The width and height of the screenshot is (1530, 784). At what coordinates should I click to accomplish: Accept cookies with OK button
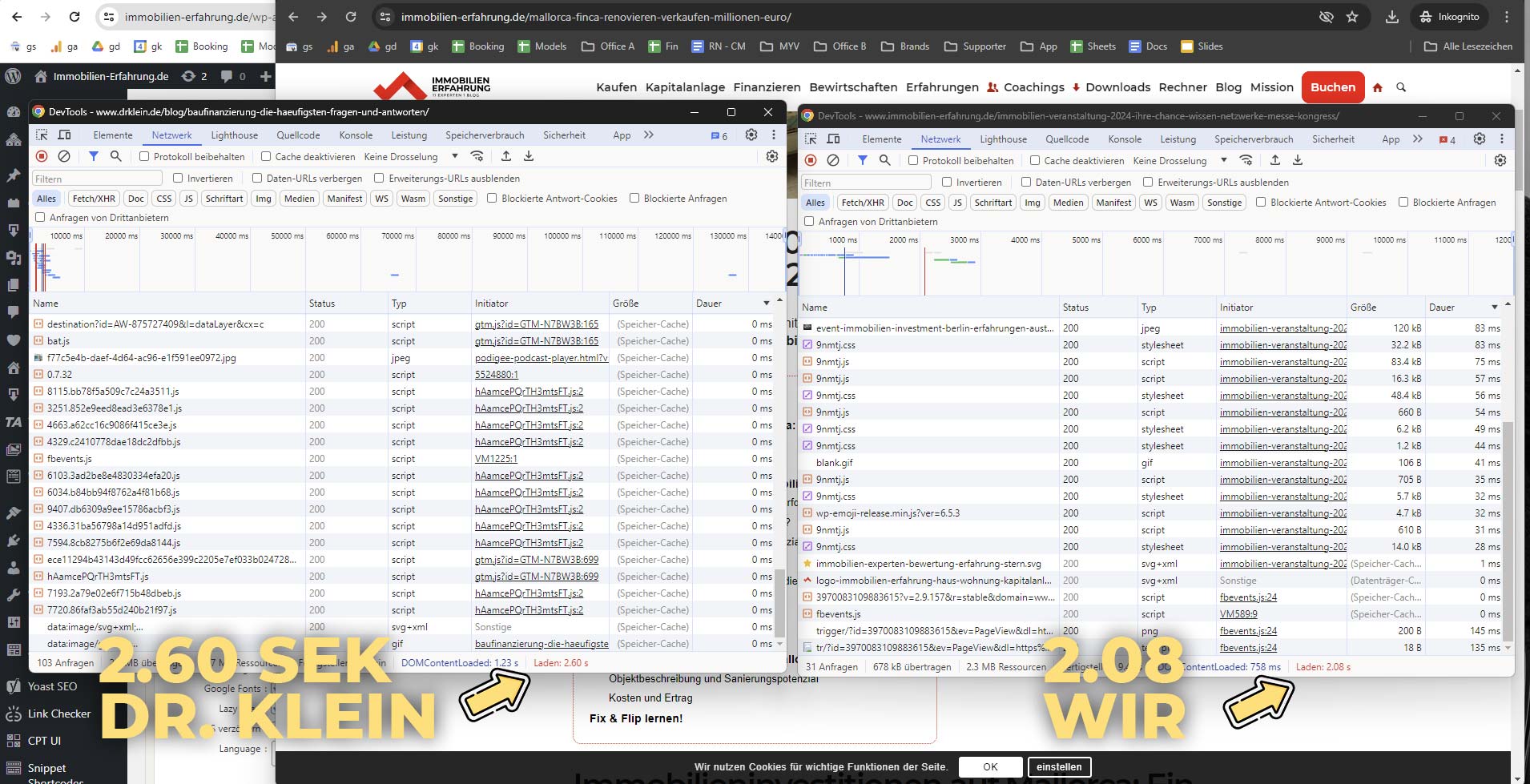[x=990, y=766]
